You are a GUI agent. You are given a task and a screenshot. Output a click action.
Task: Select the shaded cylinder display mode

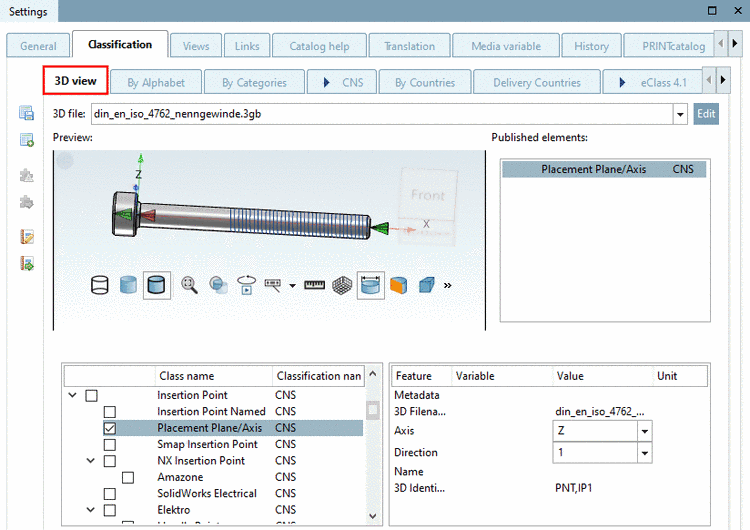(x=128, y=285)
